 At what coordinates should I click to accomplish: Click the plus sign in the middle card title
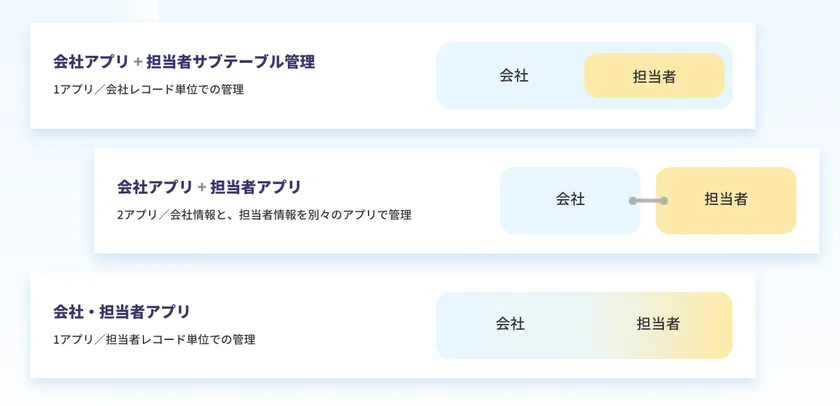201,187
